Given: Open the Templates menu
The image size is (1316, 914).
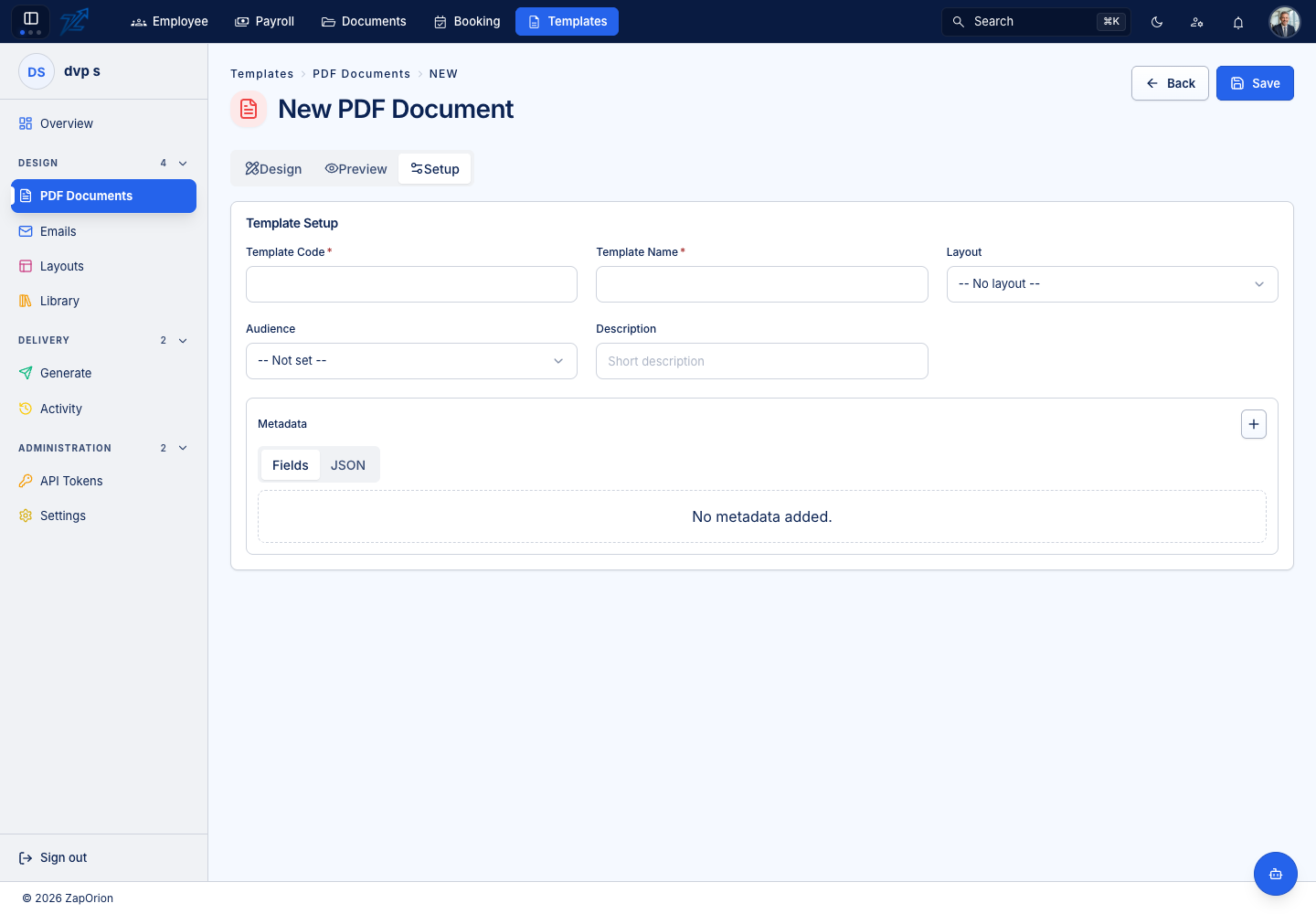Looking at the screenshot, I should coord(567,21).
